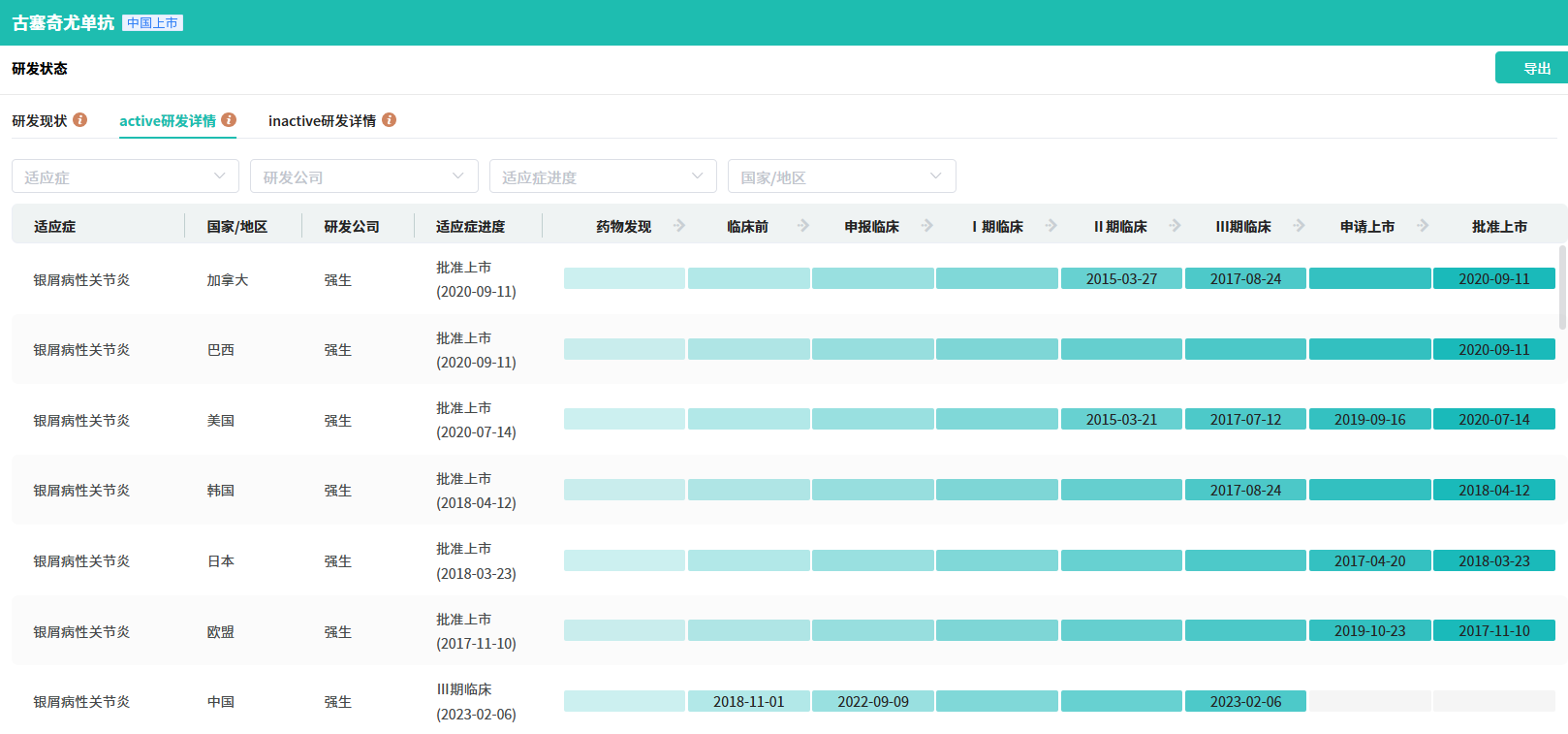Click arrow icon after 申请上市 header

click(1423, 226)
